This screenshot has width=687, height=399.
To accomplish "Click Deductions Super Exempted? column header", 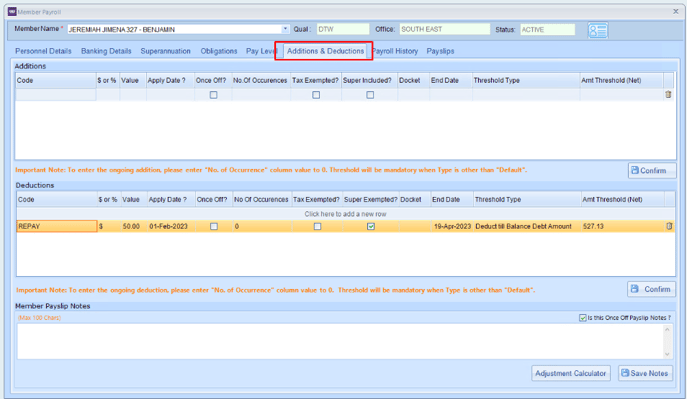I will coord(370,200).
